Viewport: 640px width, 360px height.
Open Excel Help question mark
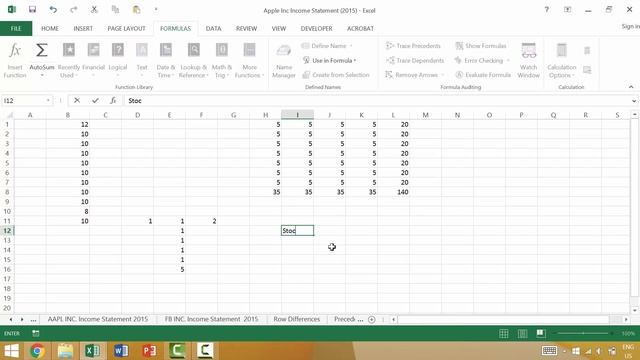point(547,9)
